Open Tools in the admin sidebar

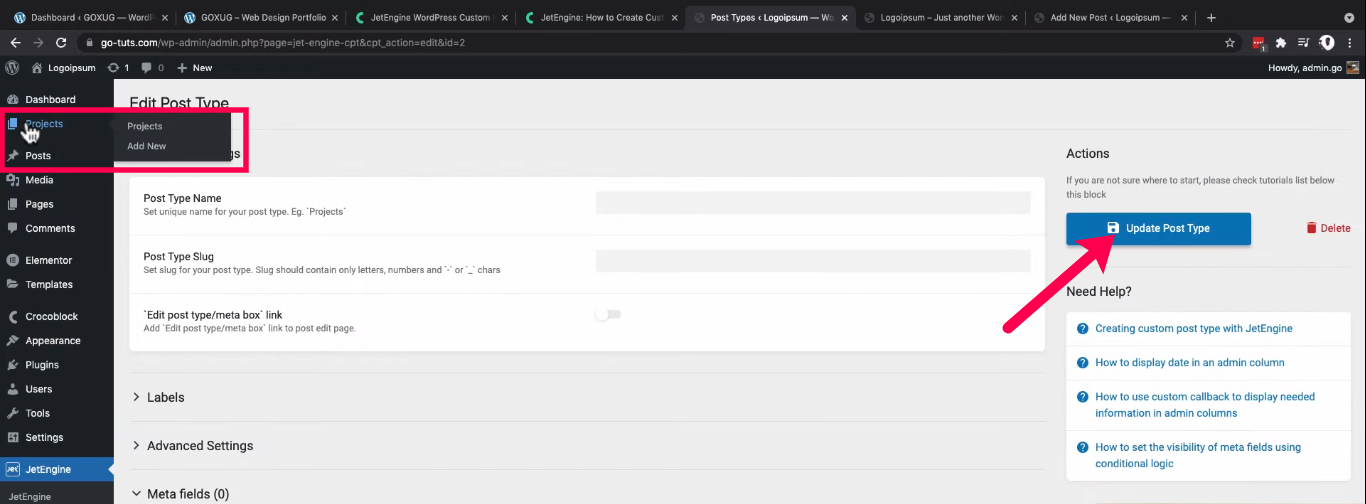click(x=38, y=413)
